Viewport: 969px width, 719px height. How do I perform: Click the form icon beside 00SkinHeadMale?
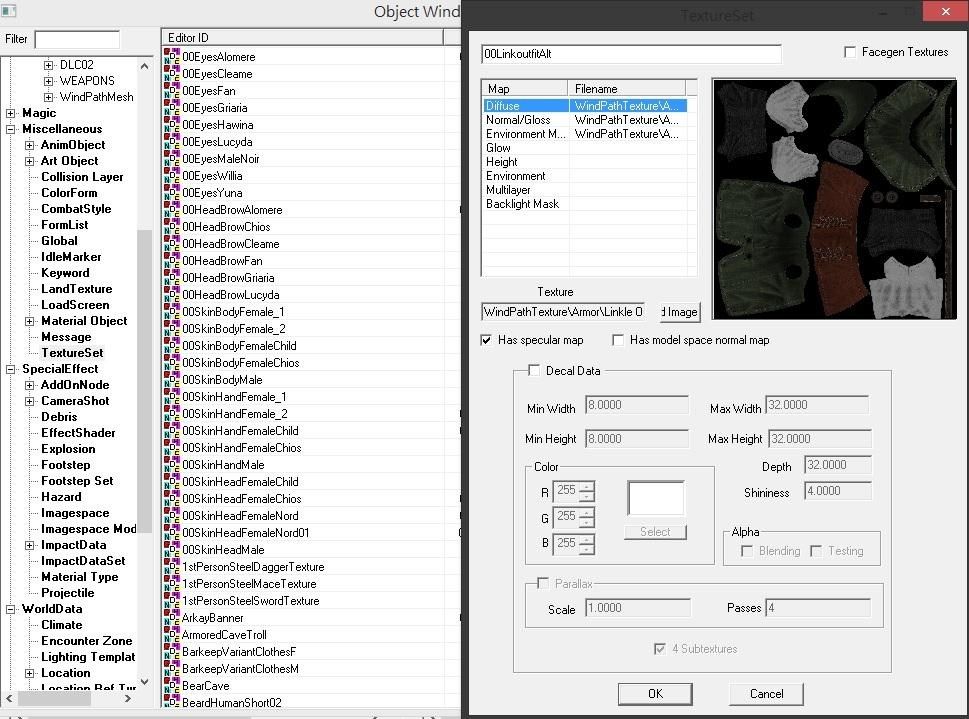pyautogui.click(x=172, y=550)
